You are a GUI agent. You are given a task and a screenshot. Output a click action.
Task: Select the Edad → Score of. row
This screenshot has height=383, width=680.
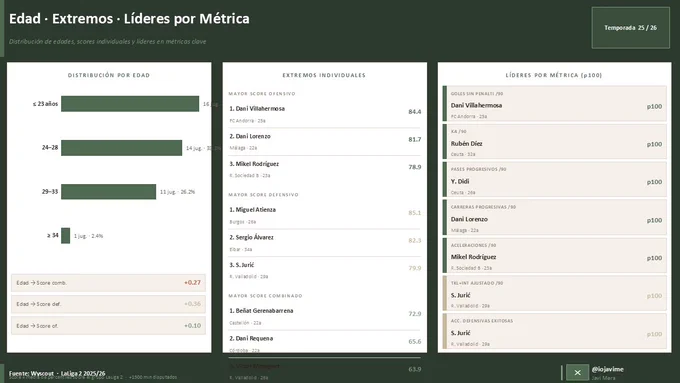pos(108,326)
